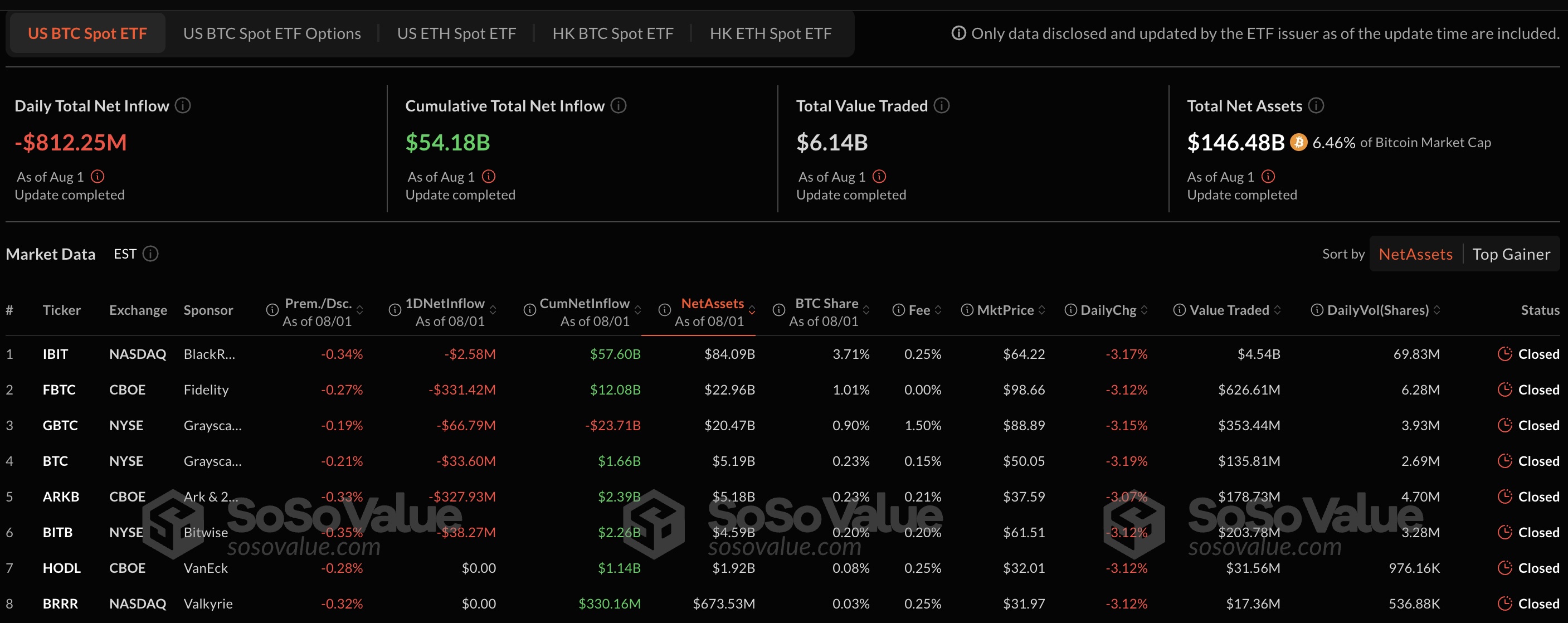Sort table by 1DNetInflow column arrows
This screenshot has height=623, width=1568.
(x=493, y=310)
